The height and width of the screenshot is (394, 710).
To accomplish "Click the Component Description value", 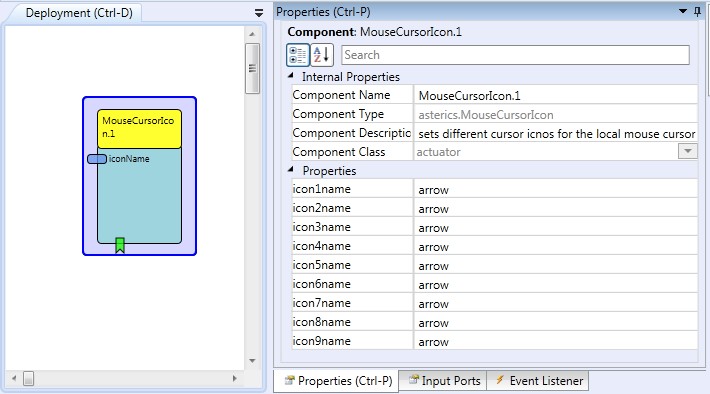I will (555, 134).
